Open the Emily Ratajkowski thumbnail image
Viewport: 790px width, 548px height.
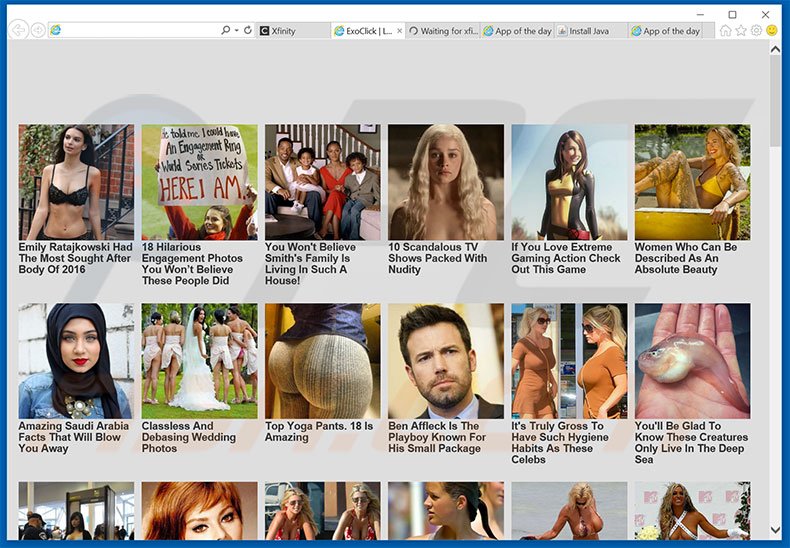pos(76,182)
